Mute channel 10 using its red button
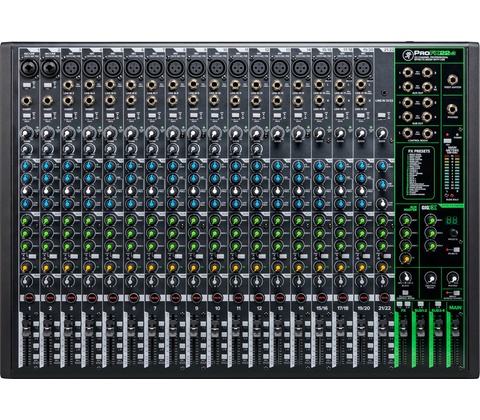This screenshot has height=420, width=480. click(x=217, y=297)
